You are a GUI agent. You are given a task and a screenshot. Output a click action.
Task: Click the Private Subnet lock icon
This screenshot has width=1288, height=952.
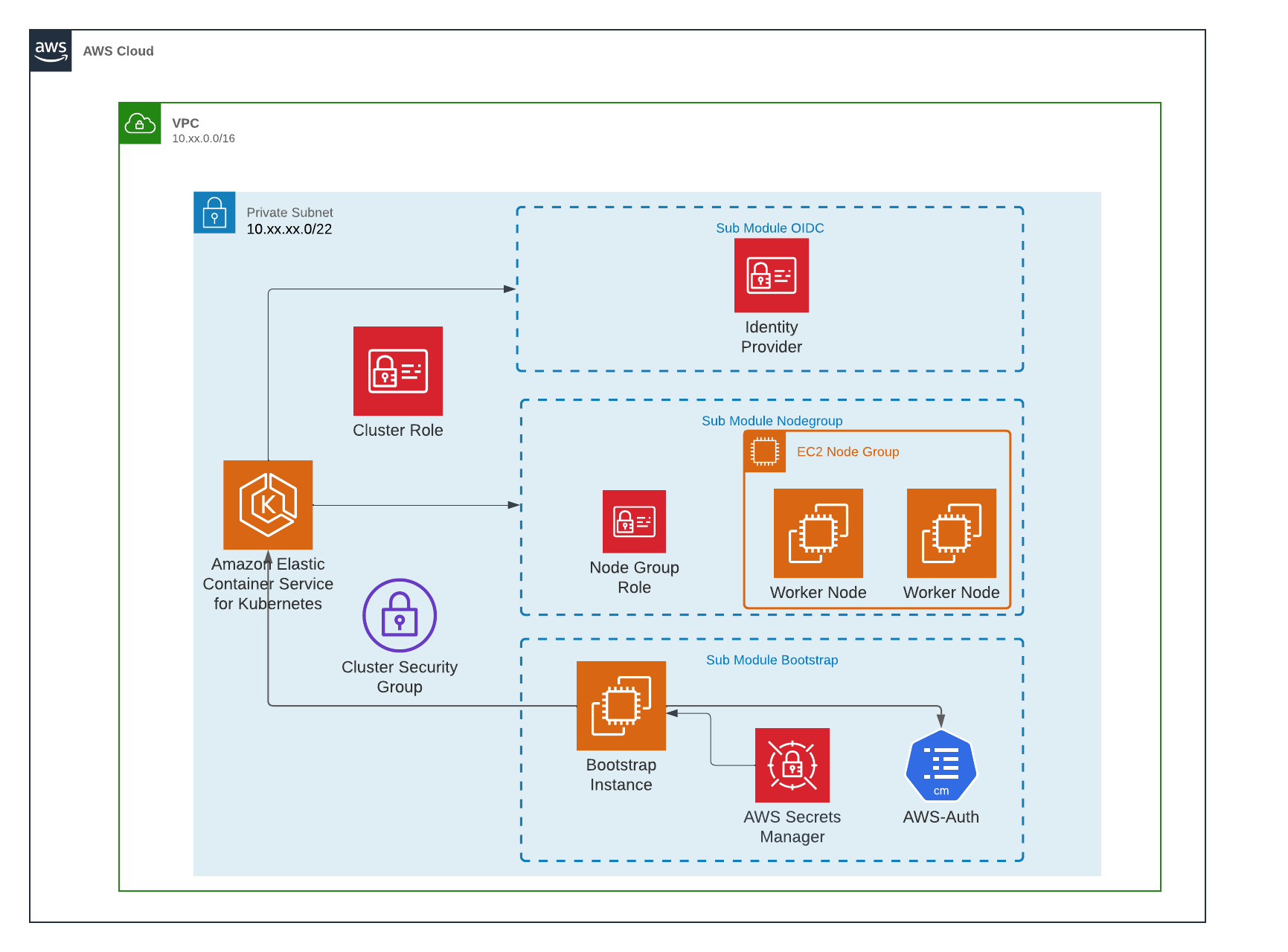tap(214, 213)
